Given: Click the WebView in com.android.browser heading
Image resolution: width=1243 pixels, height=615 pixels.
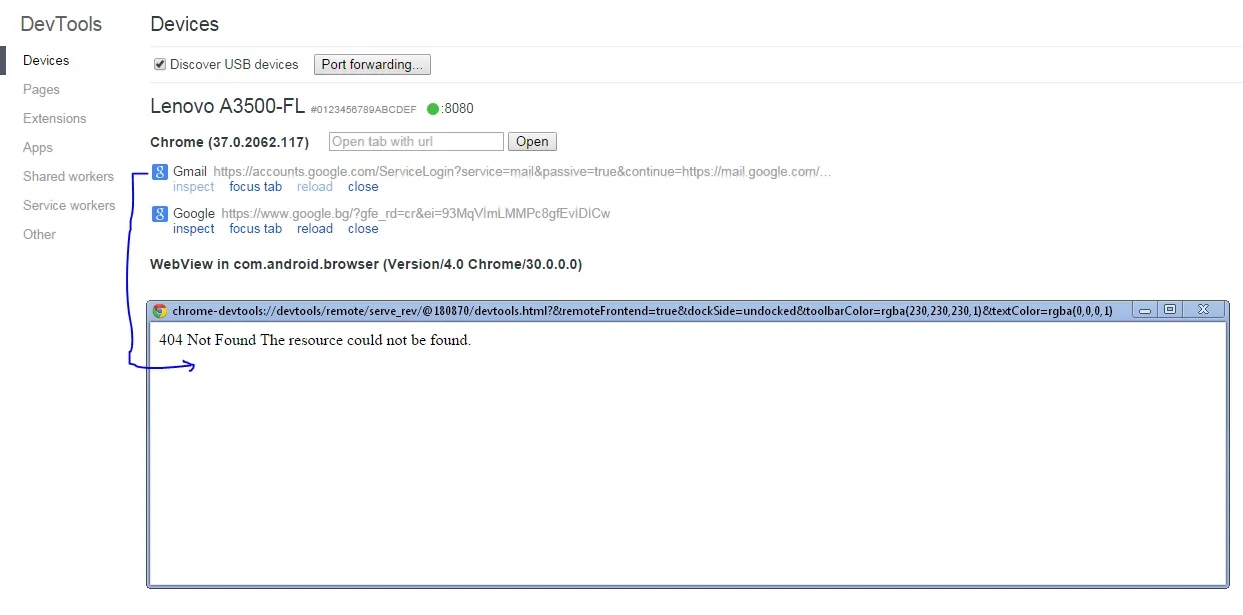Looking at the screenshot, I should click(366, 265).
